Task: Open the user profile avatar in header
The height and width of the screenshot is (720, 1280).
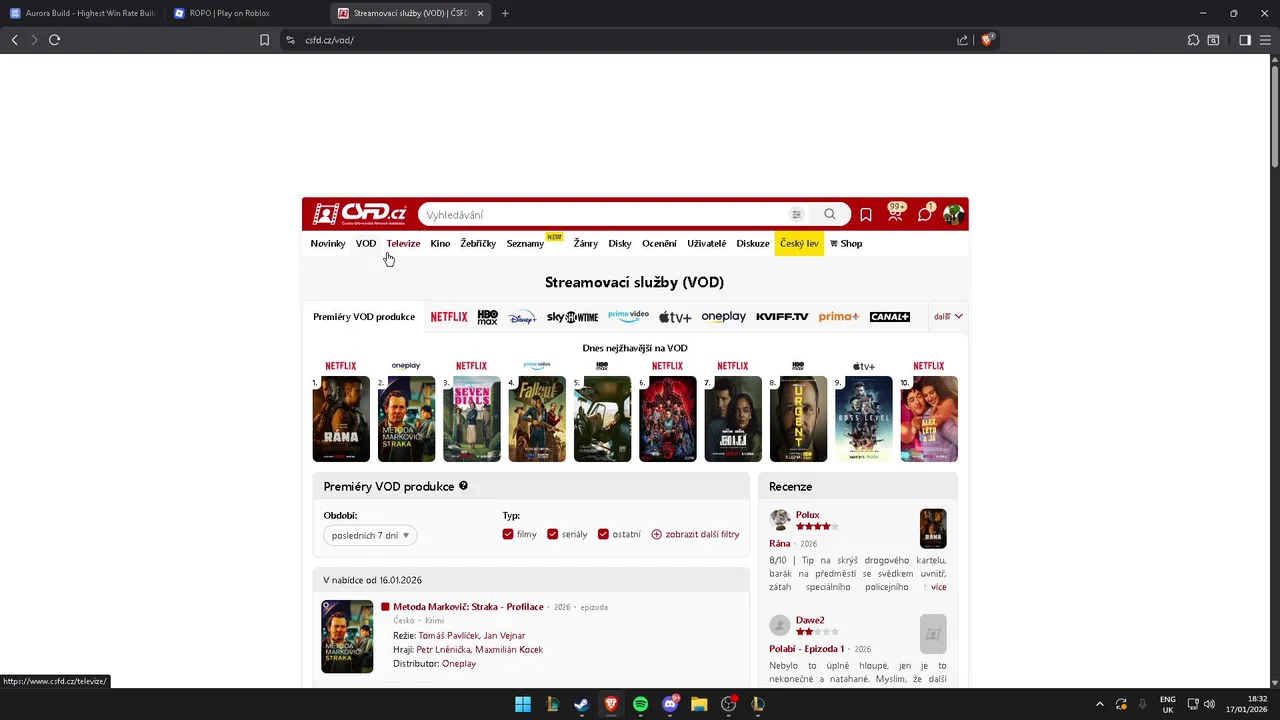Action: [x=953, y=214]
